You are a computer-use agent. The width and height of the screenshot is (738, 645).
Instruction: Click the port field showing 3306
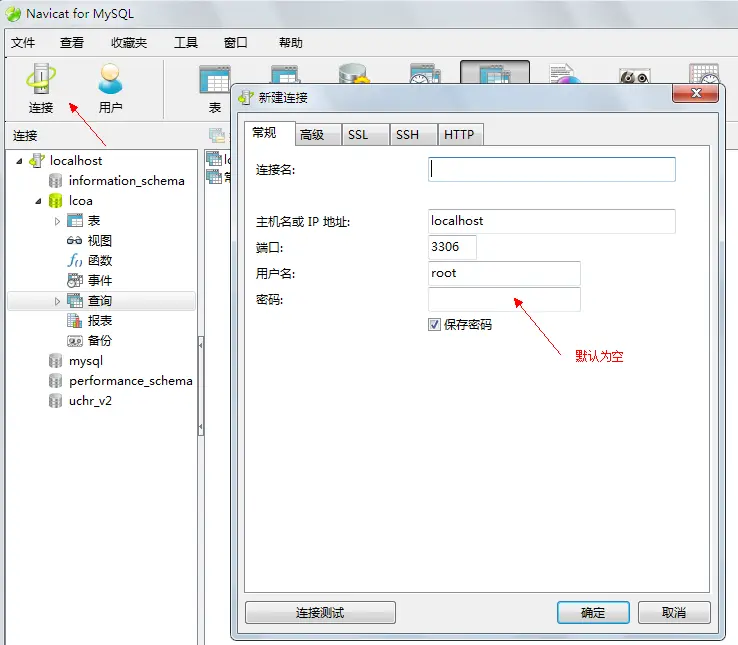point(452,247)
